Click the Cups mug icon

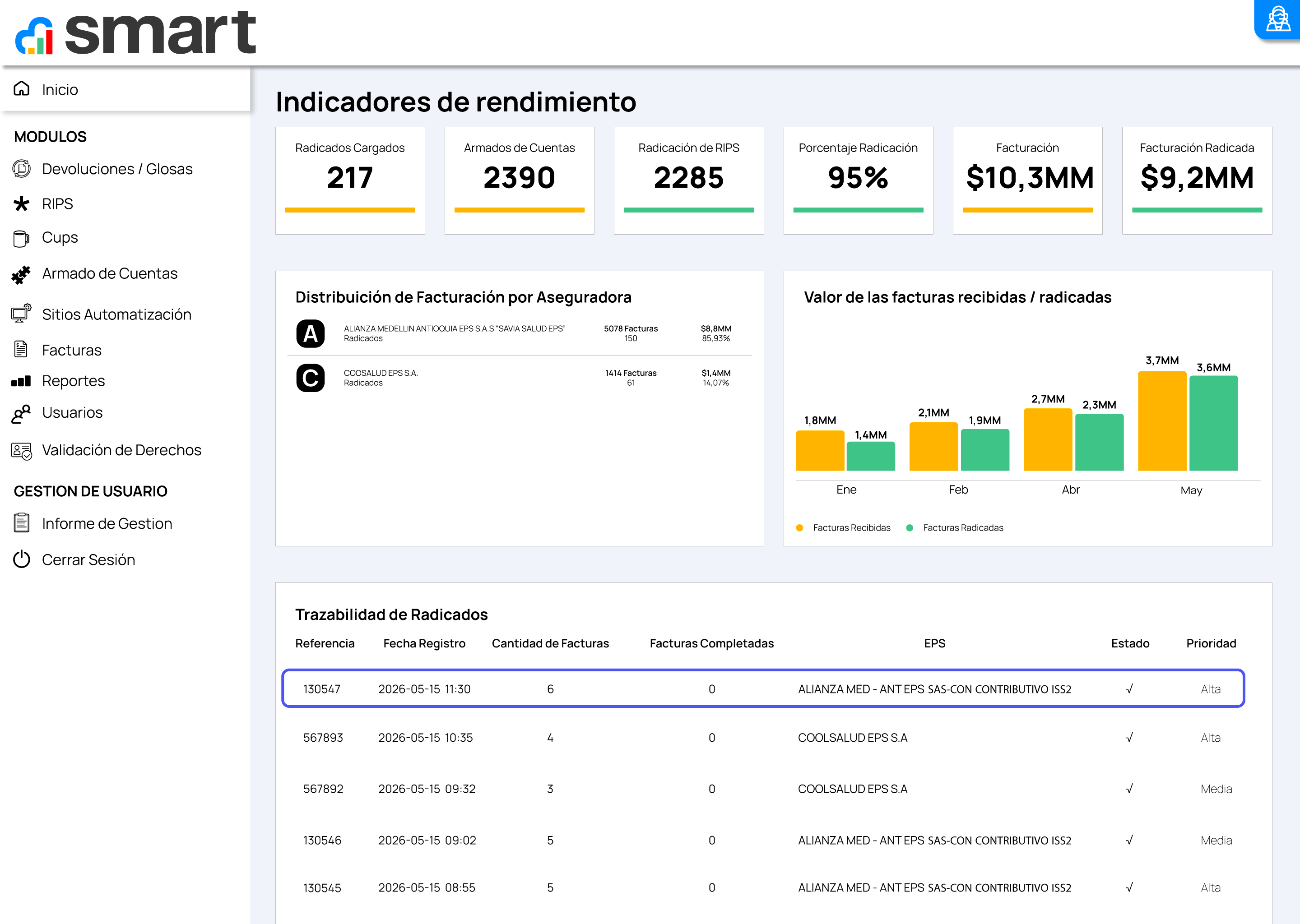click(x=22, y=238)
